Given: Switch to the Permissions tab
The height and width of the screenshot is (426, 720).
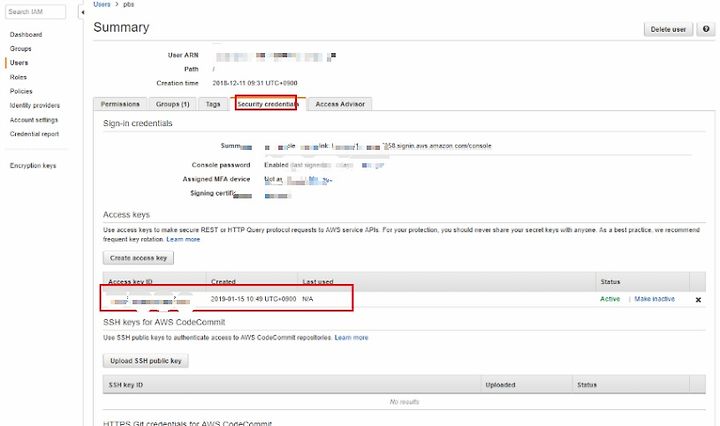Looking at the screenshot, I should click(120, 104).
